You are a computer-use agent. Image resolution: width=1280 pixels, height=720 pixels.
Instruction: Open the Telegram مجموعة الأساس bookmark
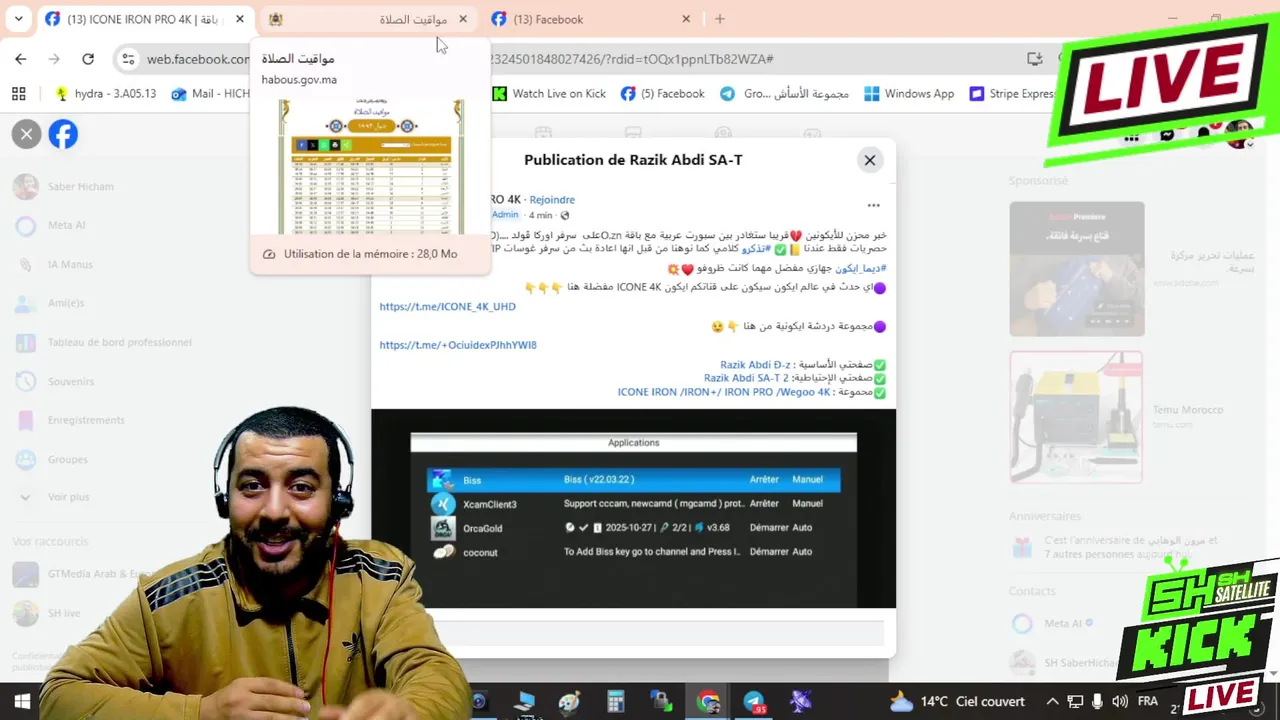click(x=785, y=94)
